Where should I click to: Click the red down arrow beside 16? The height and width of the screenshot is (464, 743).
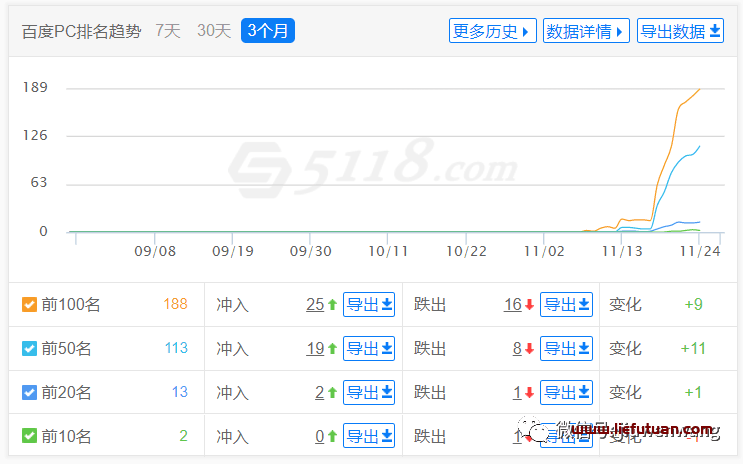529,305
